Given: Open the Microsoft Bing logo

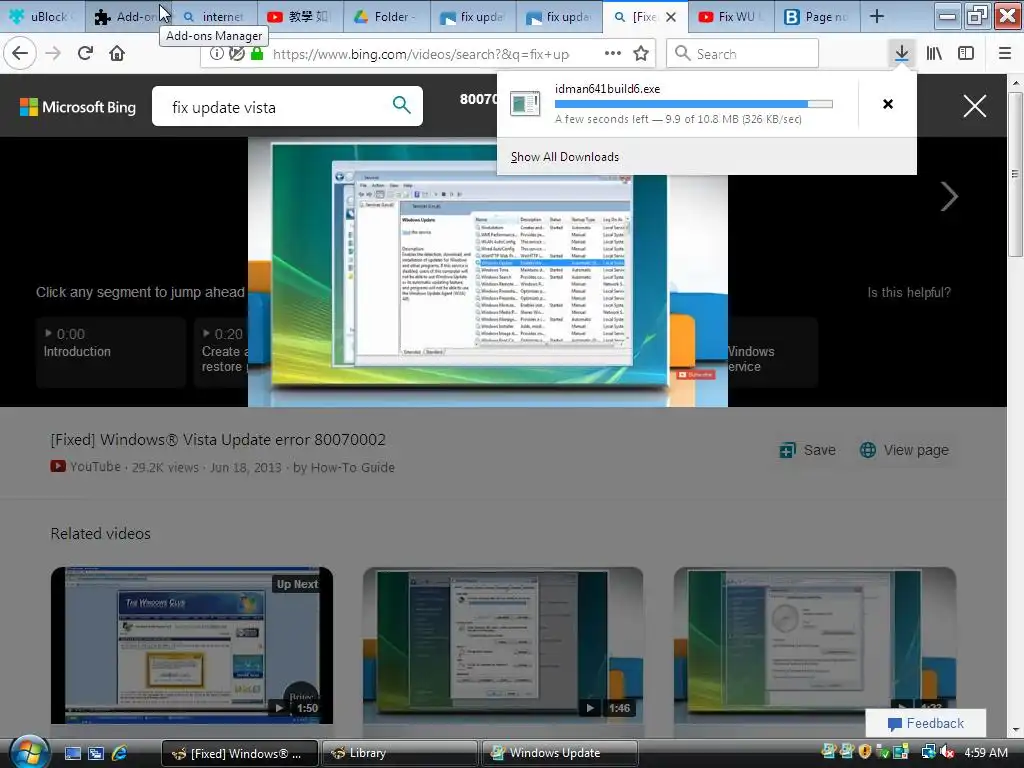Looking at the screenshot, I should (x=78, y=107).
